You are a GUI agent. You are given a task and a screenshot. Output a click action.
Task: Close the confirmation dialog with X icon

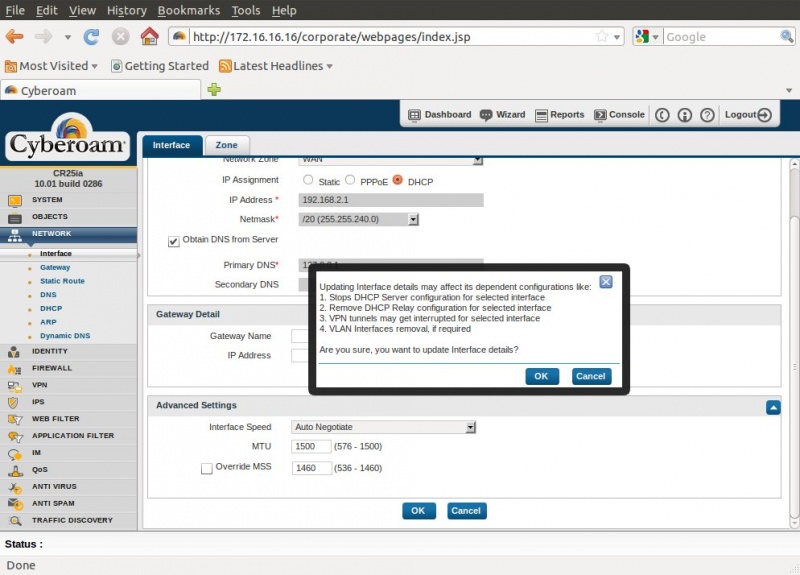coord(606,282)
